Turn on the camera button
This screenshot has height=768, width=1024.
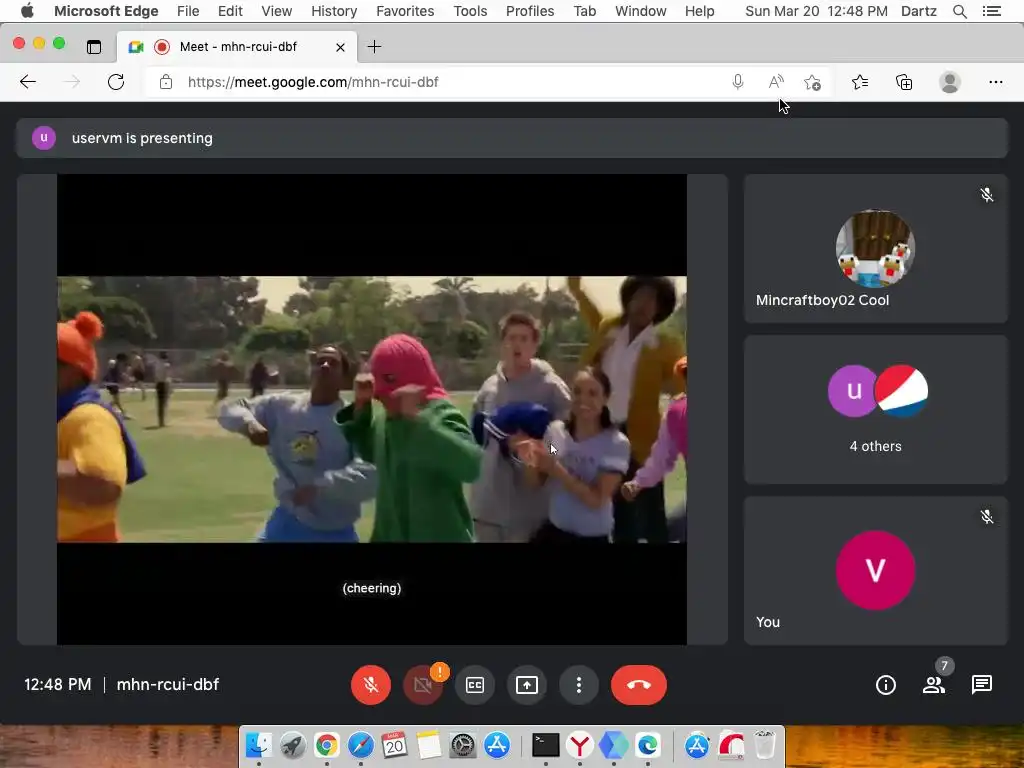point(423,685)
